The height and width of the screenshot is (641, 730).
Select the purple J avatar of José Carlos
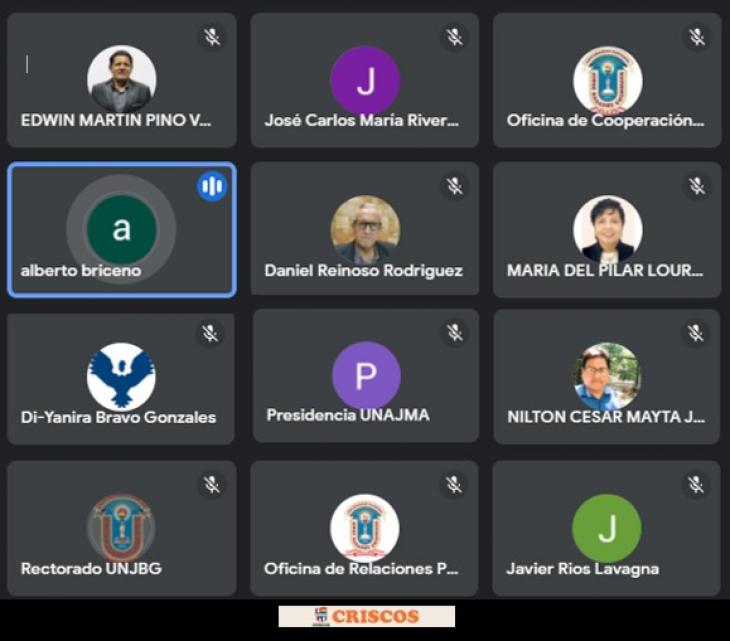point(365,80)
